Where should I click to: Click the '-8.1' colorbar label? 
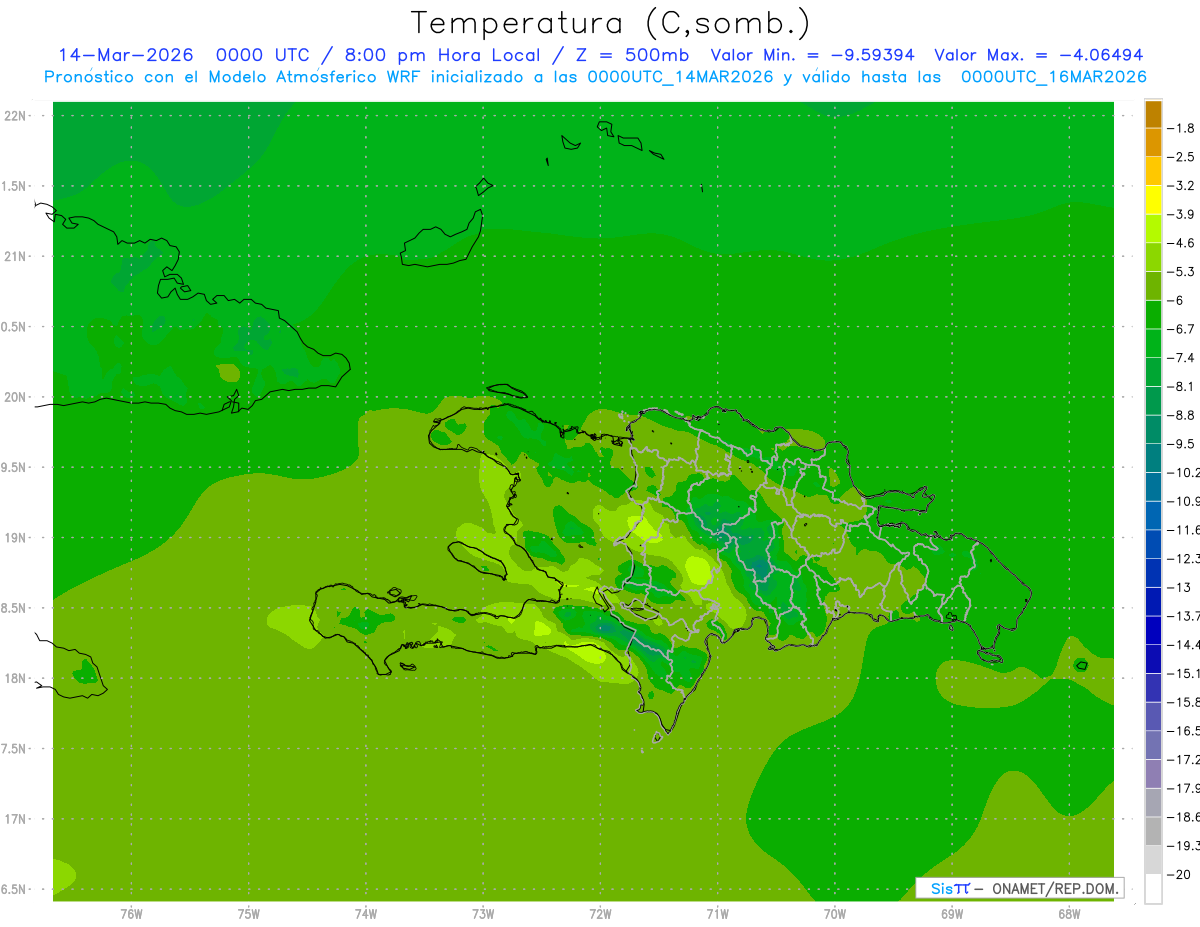point(1181,386)
